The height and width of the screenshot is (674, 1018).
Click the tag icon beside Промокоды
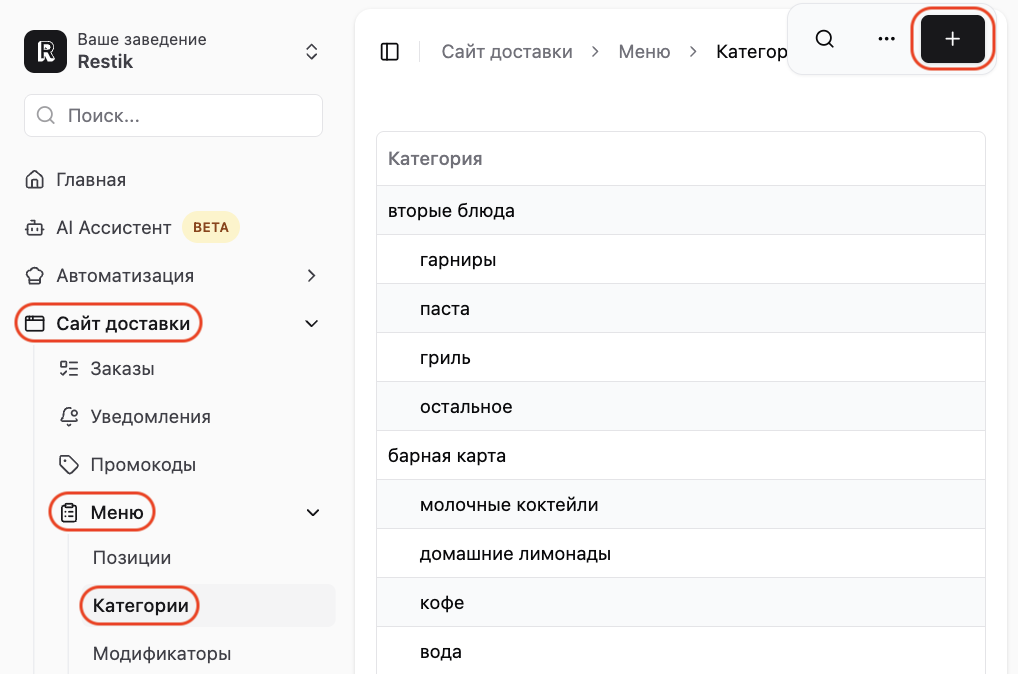point(69,465)
